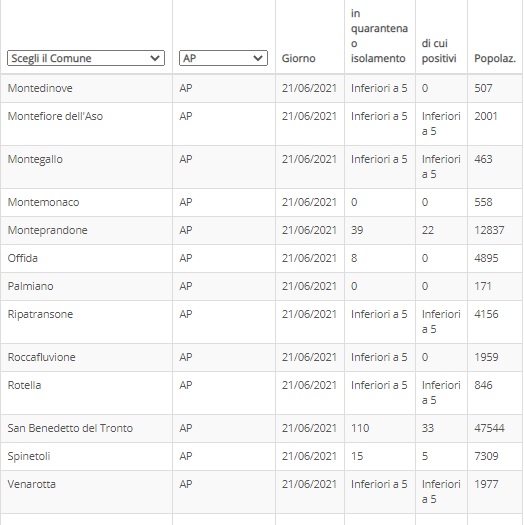Click the in quarantena o isolamento header
Viewport: 524px width, 525px height.
click(x=379, y=36)
